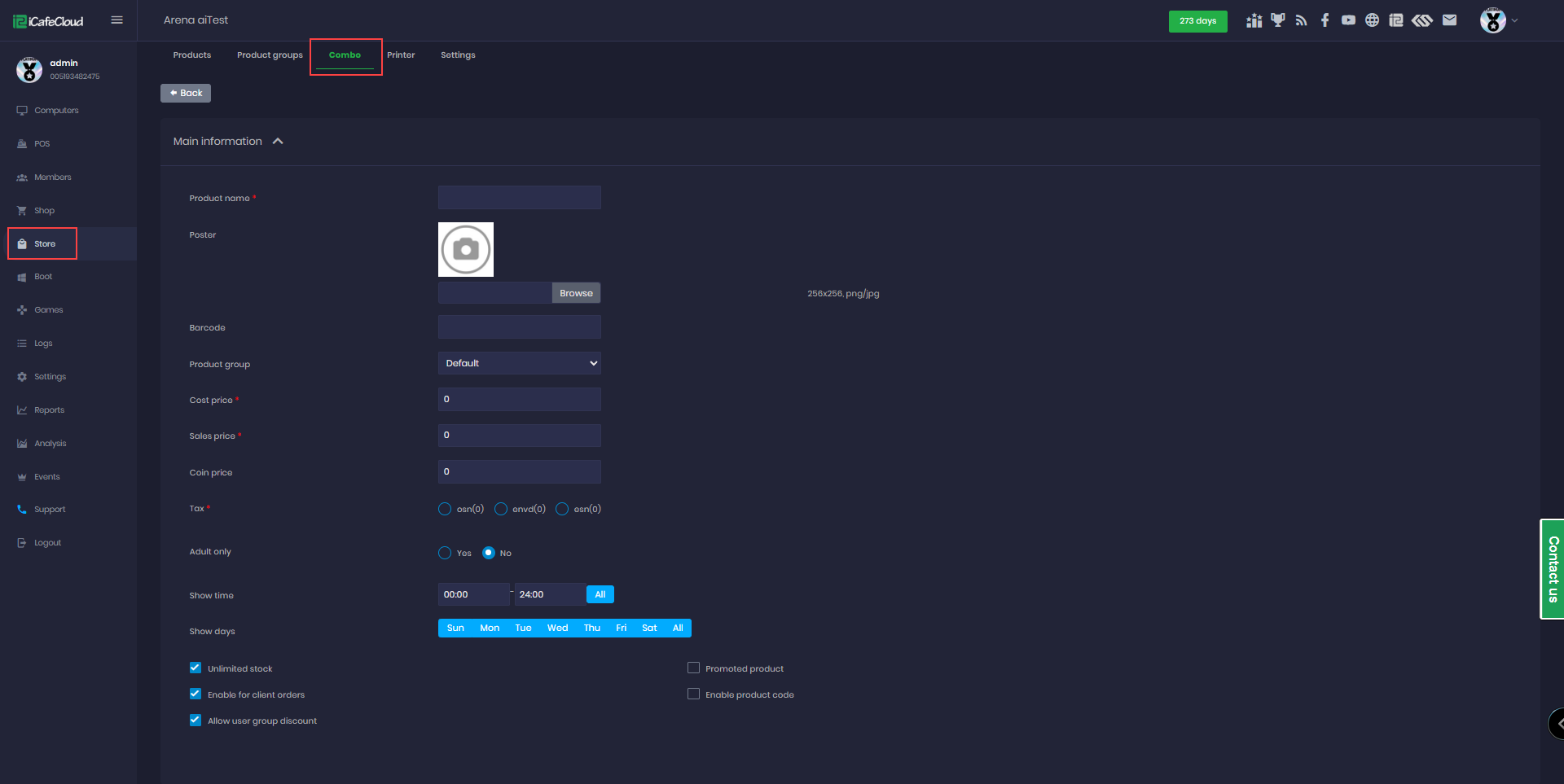
Task: Open the Product group dropdown
Action: [519, 363]
